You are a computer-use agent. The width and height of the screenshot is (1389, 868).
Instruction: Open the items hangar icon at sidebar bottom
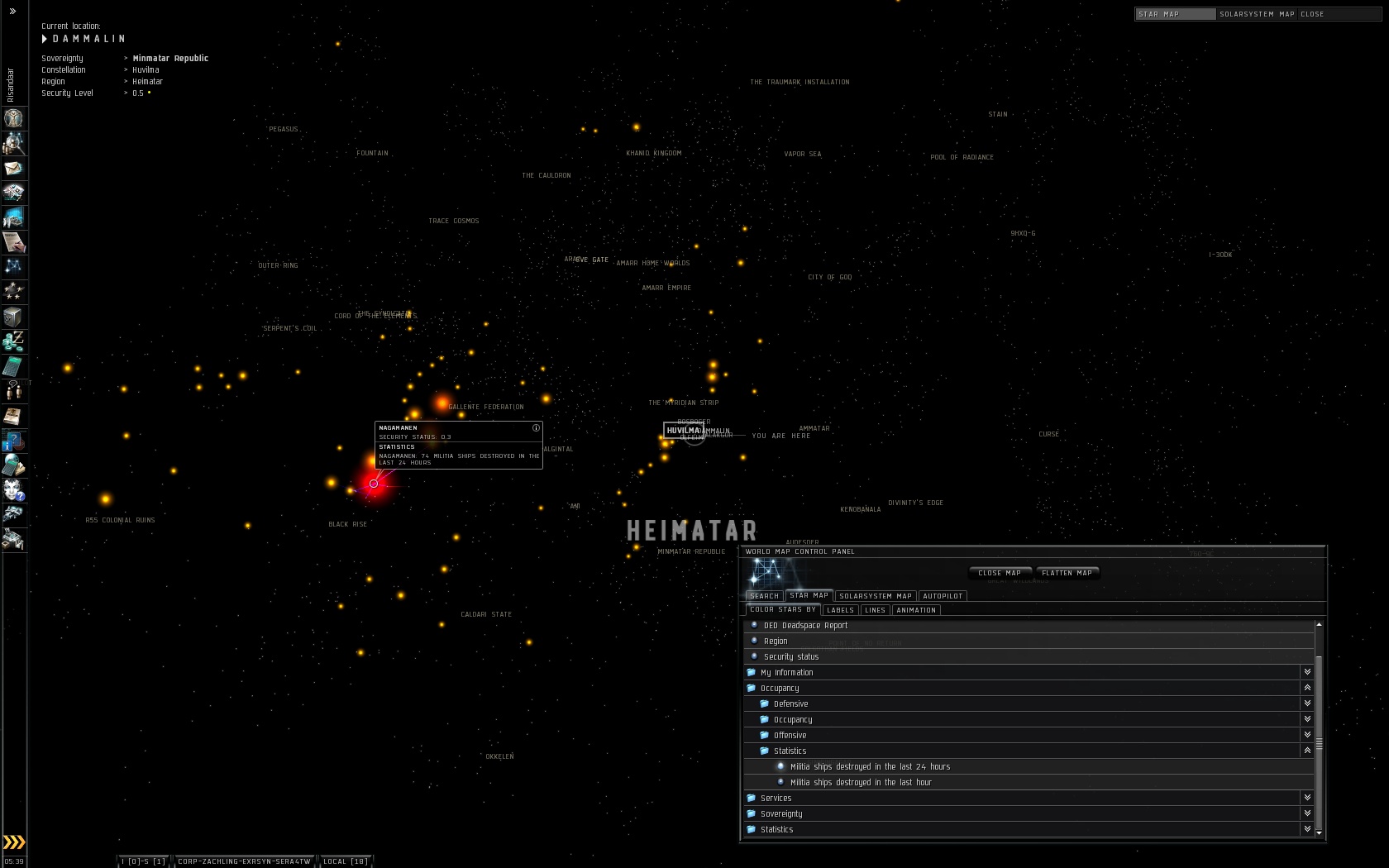coord(13,539)
